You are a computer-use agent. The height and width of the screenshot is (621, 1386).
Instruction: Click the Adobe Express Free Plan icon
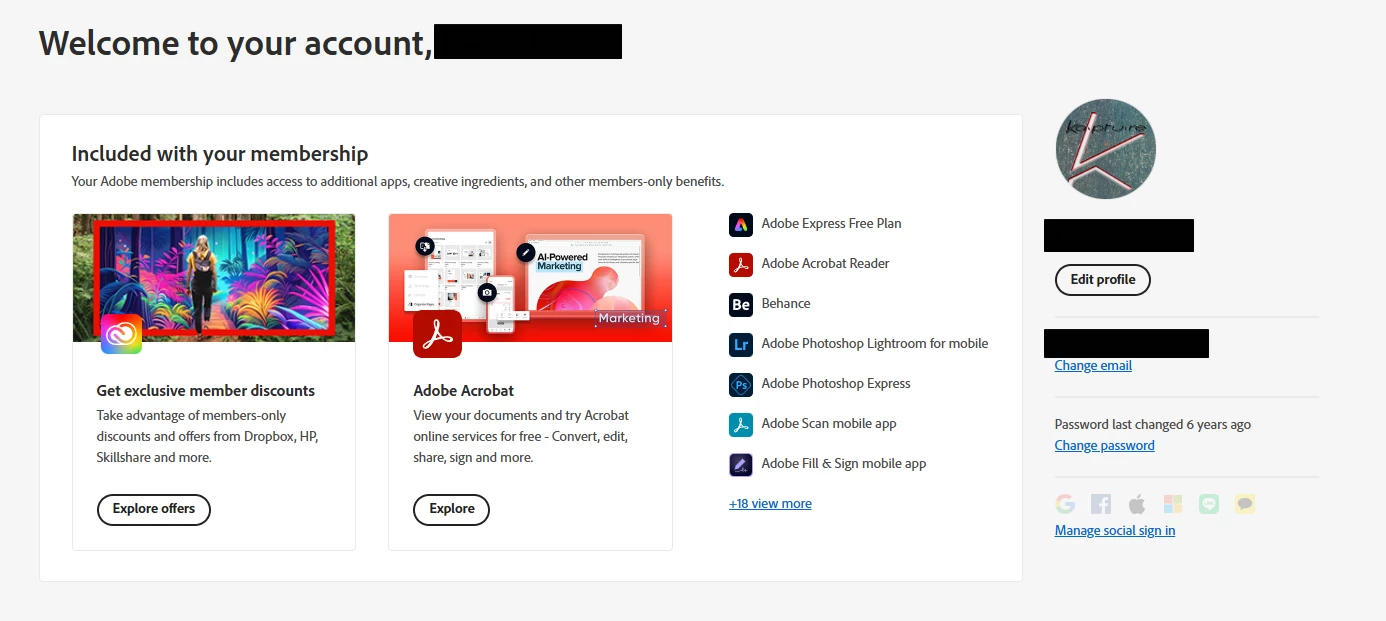pyautogui.click(x=741, y=224)
